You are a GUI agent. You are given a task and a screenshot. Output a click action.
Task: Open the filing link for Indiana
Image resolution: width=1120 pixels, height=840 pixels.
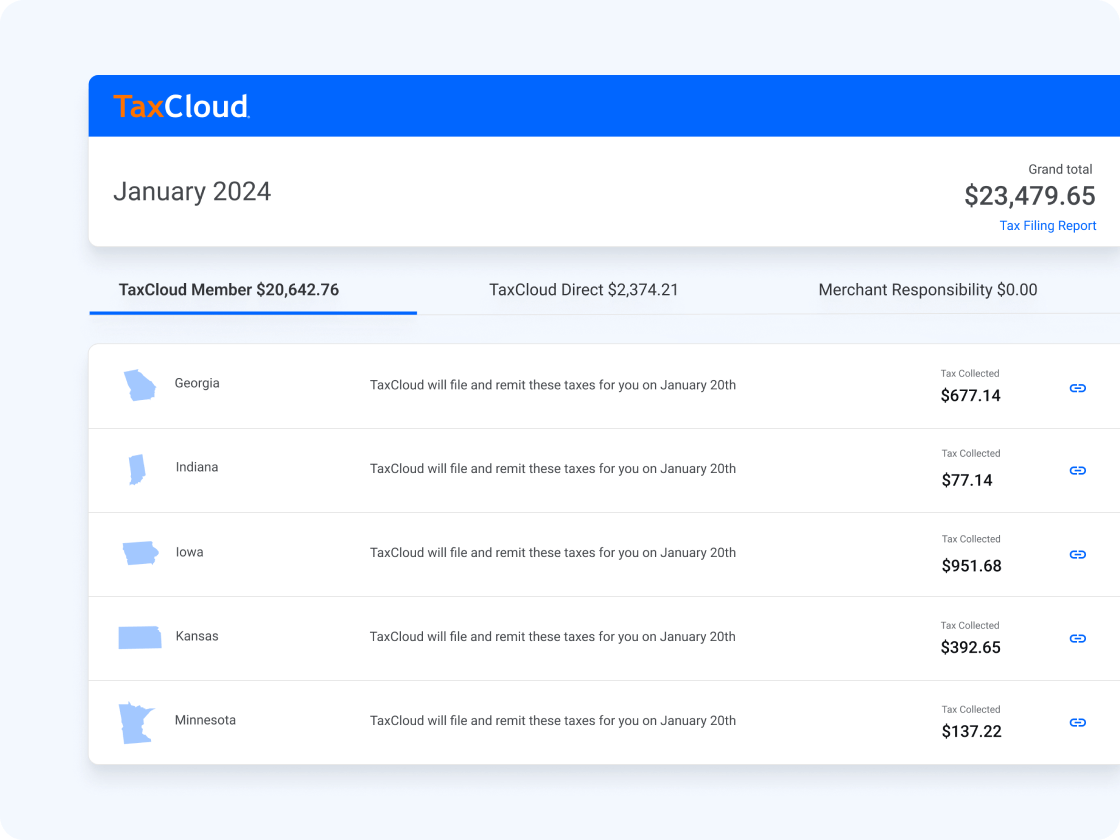coord(1077,470)
